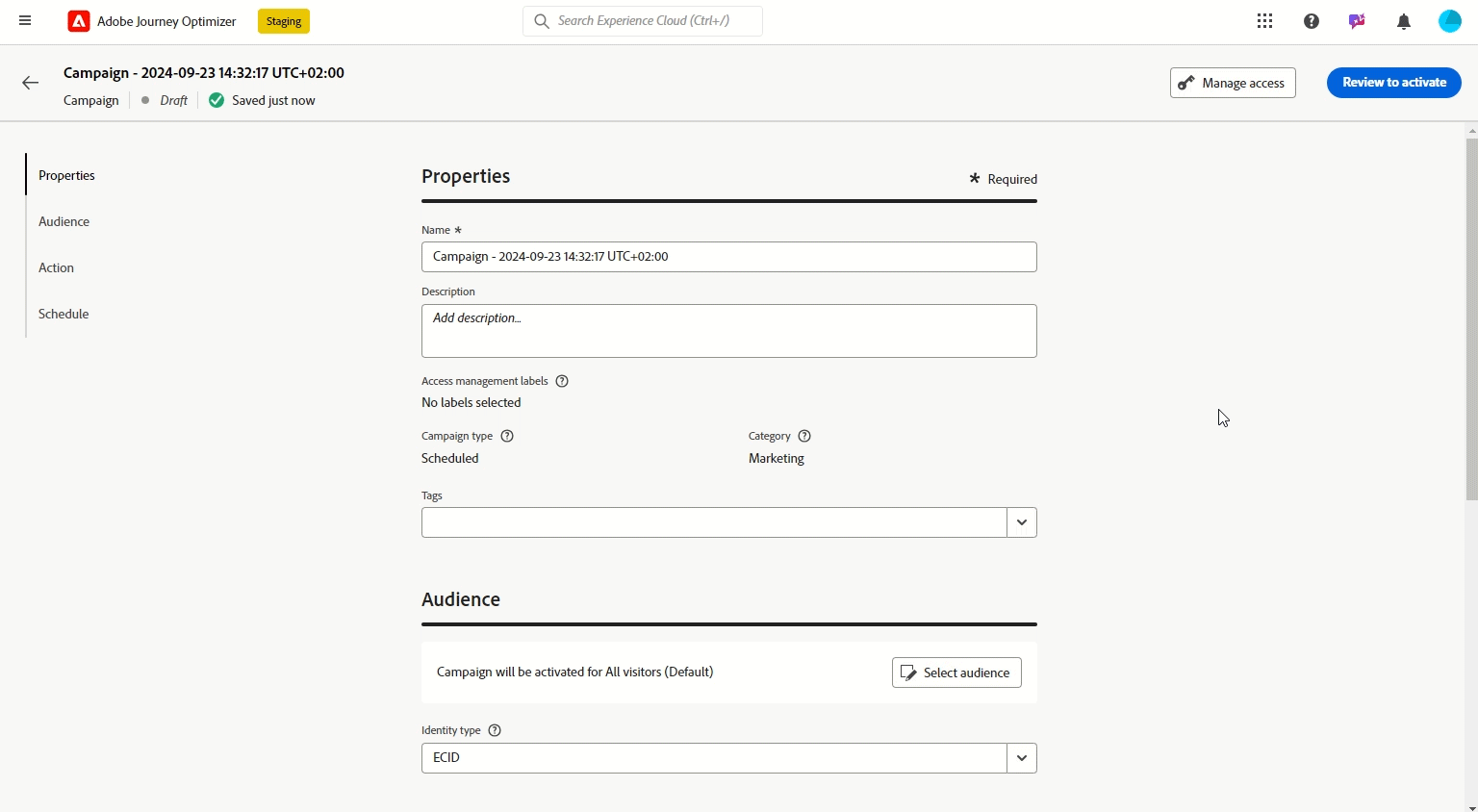The image size is (1478, 812).
Task: Jump to the Audience section
Action: tap(64, 221)
